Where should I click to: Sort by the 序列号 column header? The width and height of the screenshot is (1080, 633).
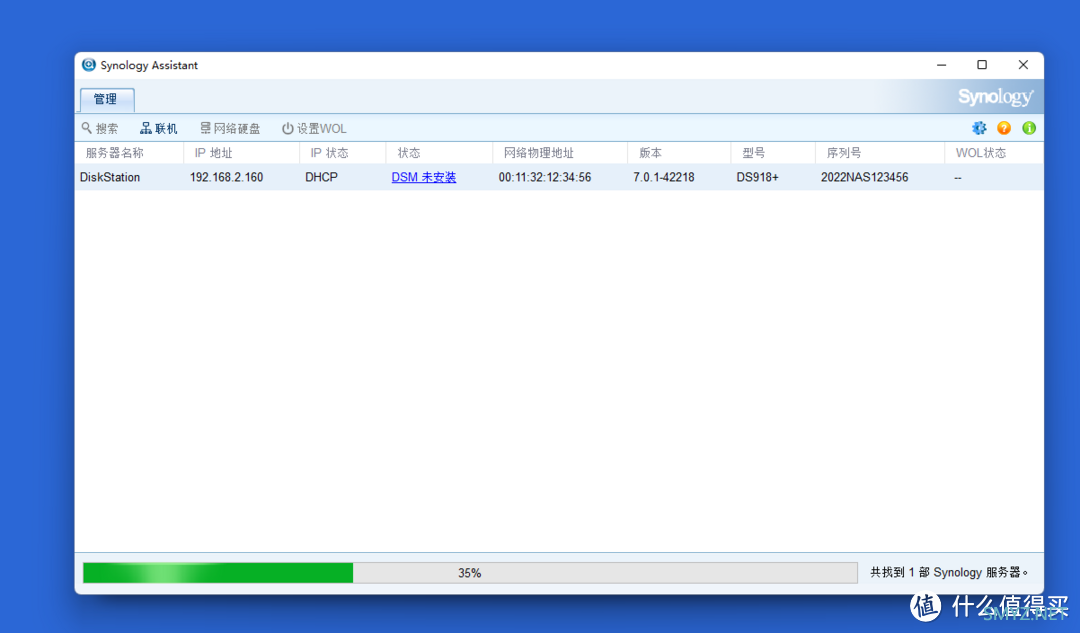880,153
